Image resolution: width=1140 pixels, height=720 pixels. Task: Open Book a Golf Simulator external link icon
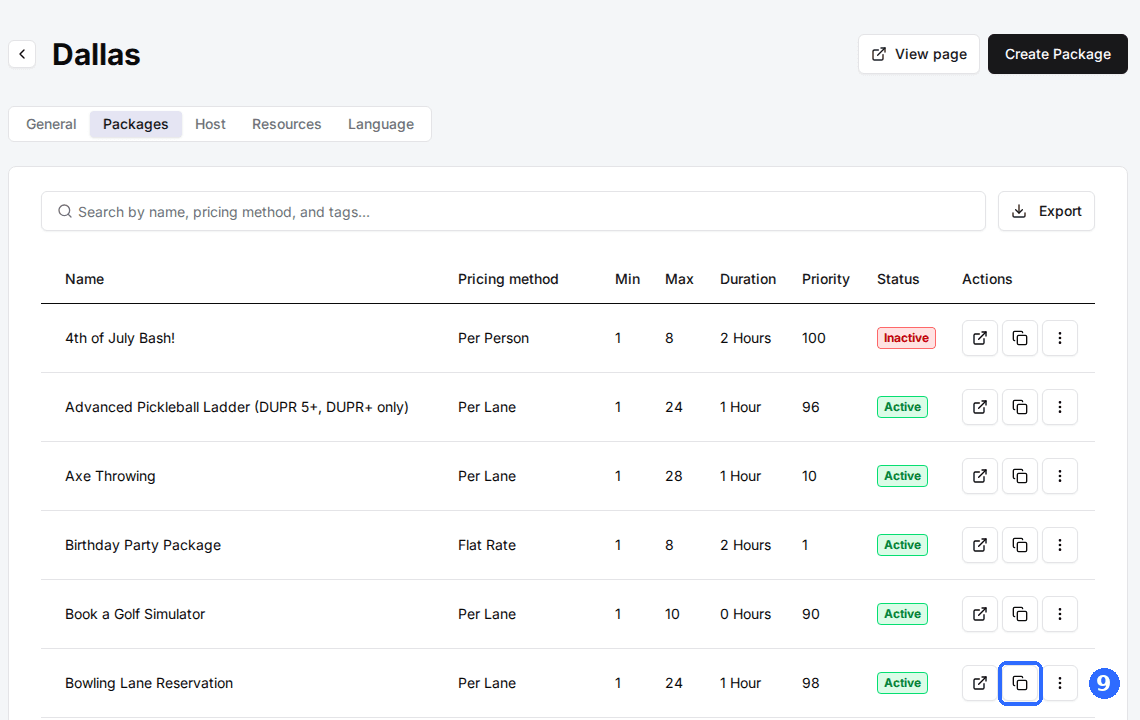click(979, 615)
